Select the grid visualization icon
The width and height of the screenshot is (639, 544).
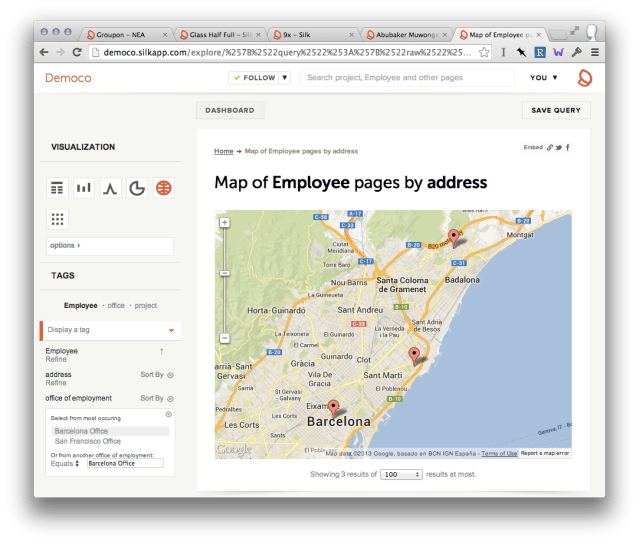click(58, 218)
